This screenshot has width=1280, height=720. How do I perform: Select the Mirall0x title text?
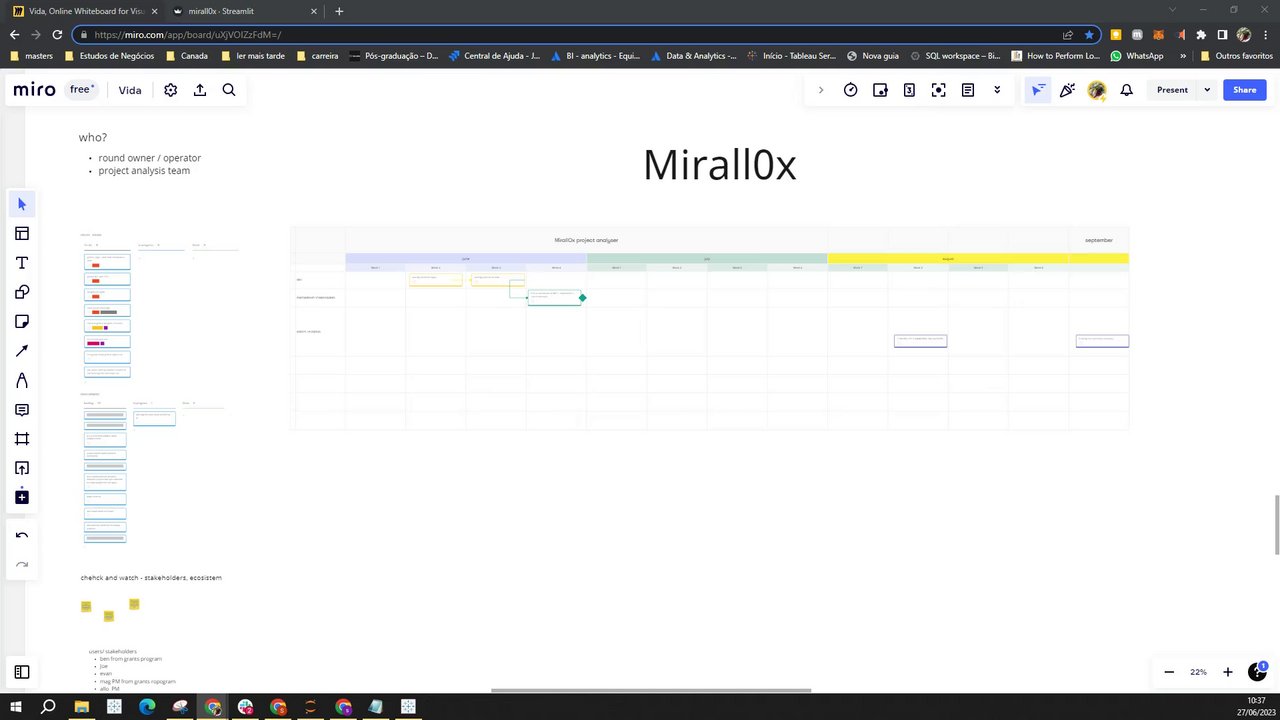pyautogui.click(x=719, y=165)
